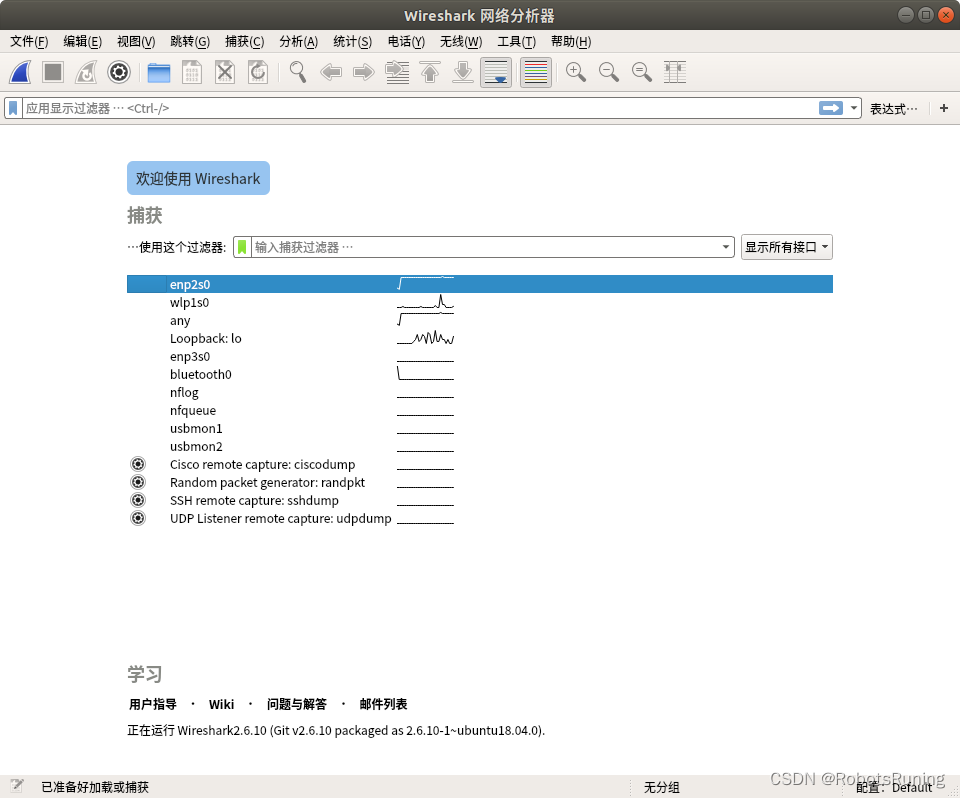Open the 表达式 expression builder
Screen dimensions: 960x798
coord(894,109)
